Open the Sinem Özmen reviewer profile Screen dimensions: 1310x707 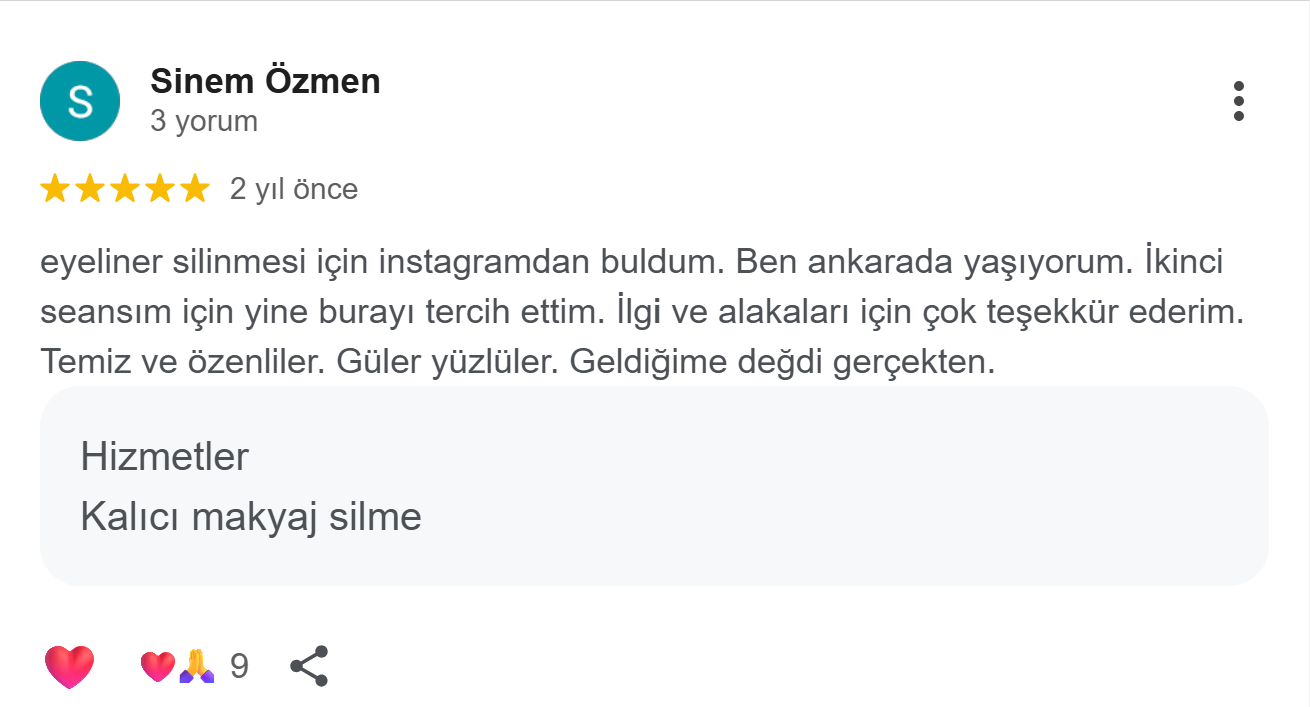(x=265, y=81)
